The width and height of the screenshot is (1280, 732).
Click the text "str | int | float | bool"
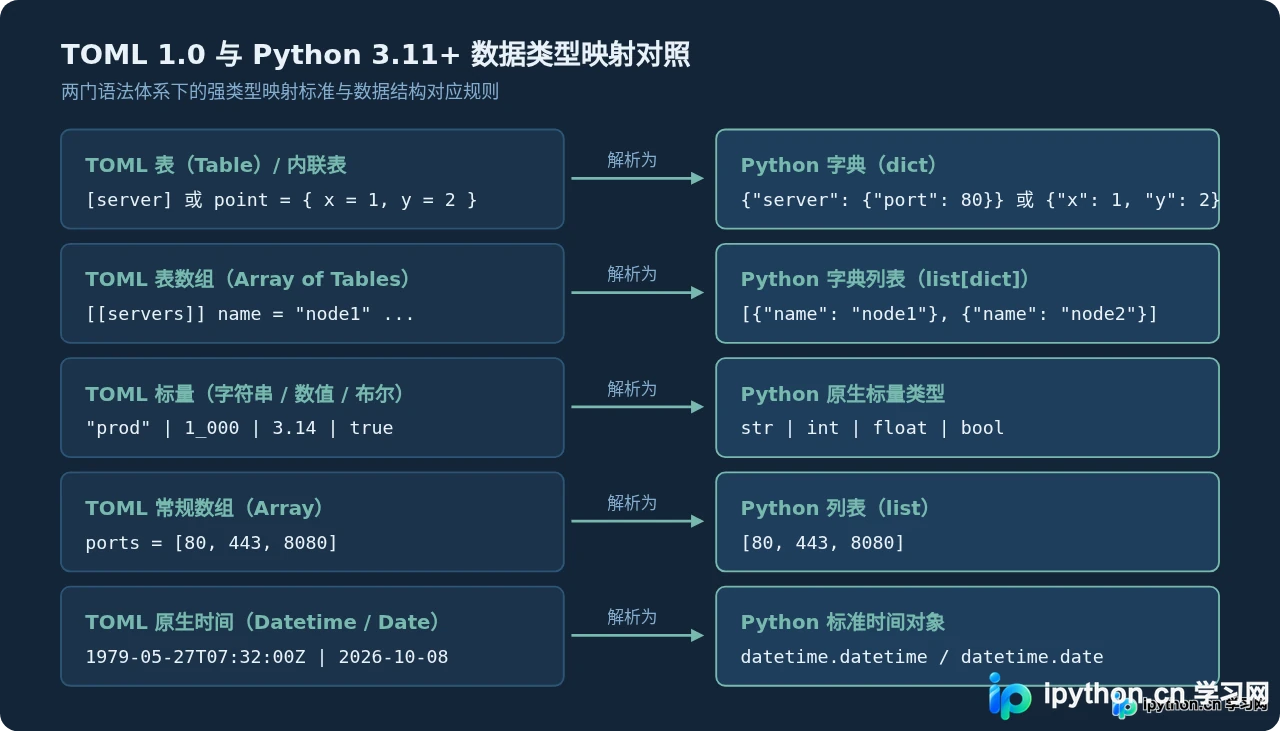click(x=872, y=428)
